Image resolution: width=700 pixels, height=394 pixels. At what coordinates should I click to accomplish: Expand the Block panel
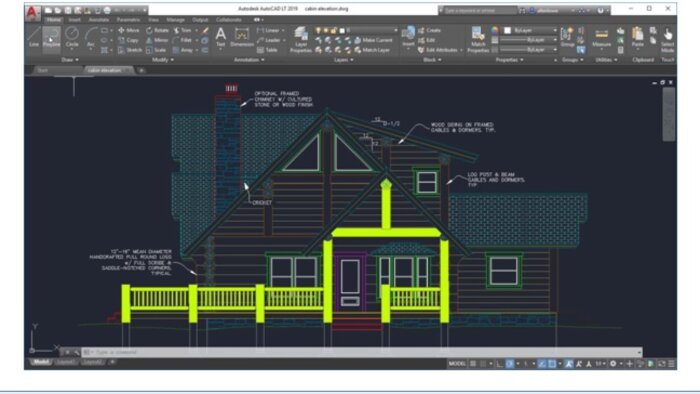pos(432,60)
